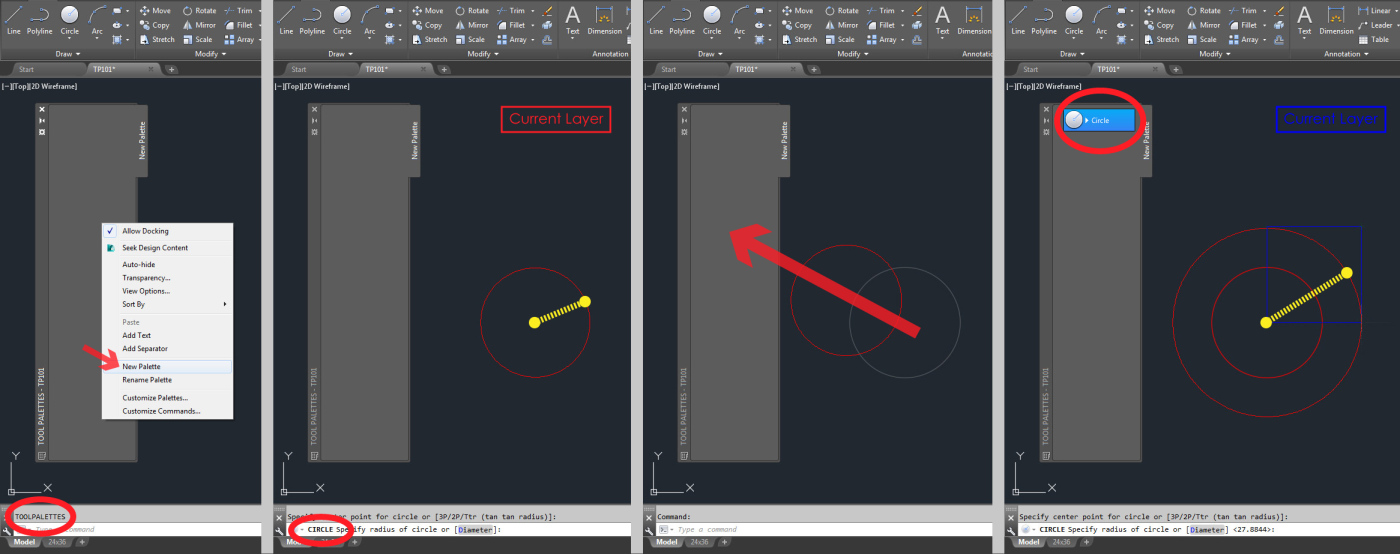1400x554 pixels.
Task: Click the blue Circle tool in palette
Action: 1099,120
